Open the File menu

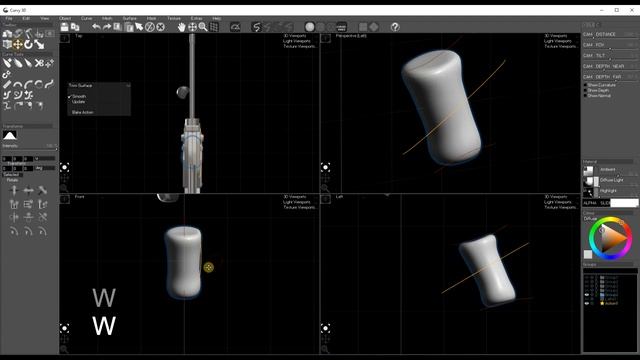point(9,18)
